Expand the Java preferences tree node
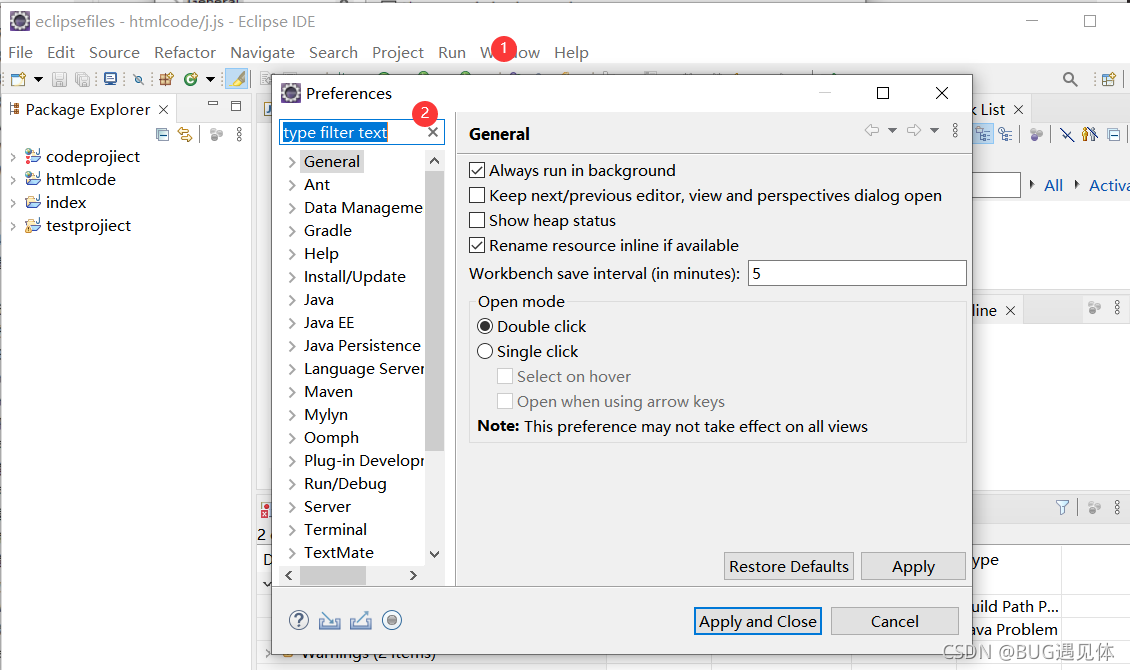Screen dimensions: 1130x670 click(x=291, y=300)
